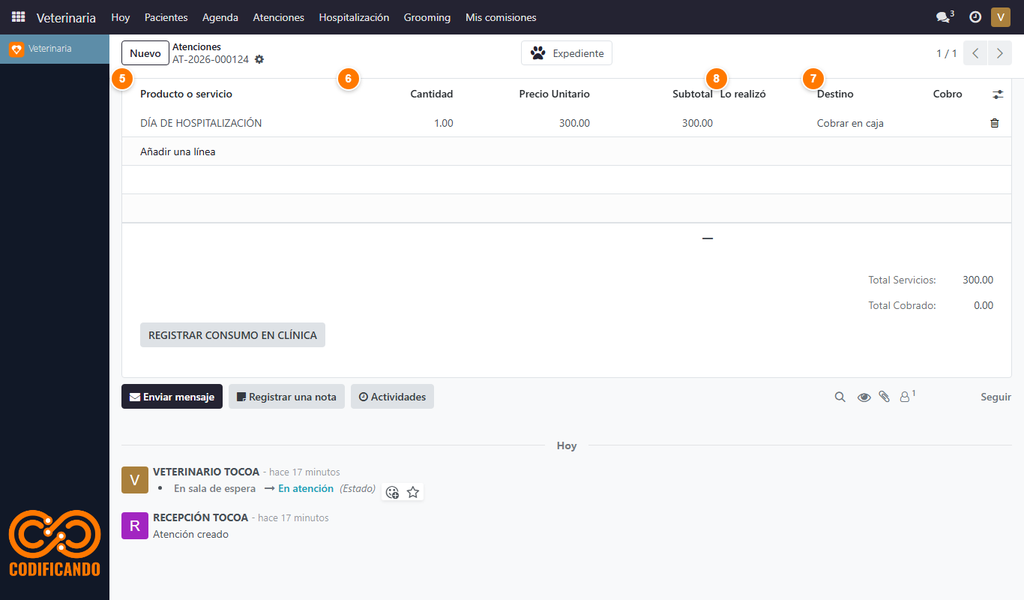
Task: Open user avatar menu in navbar
Action: click(1000, 17)
